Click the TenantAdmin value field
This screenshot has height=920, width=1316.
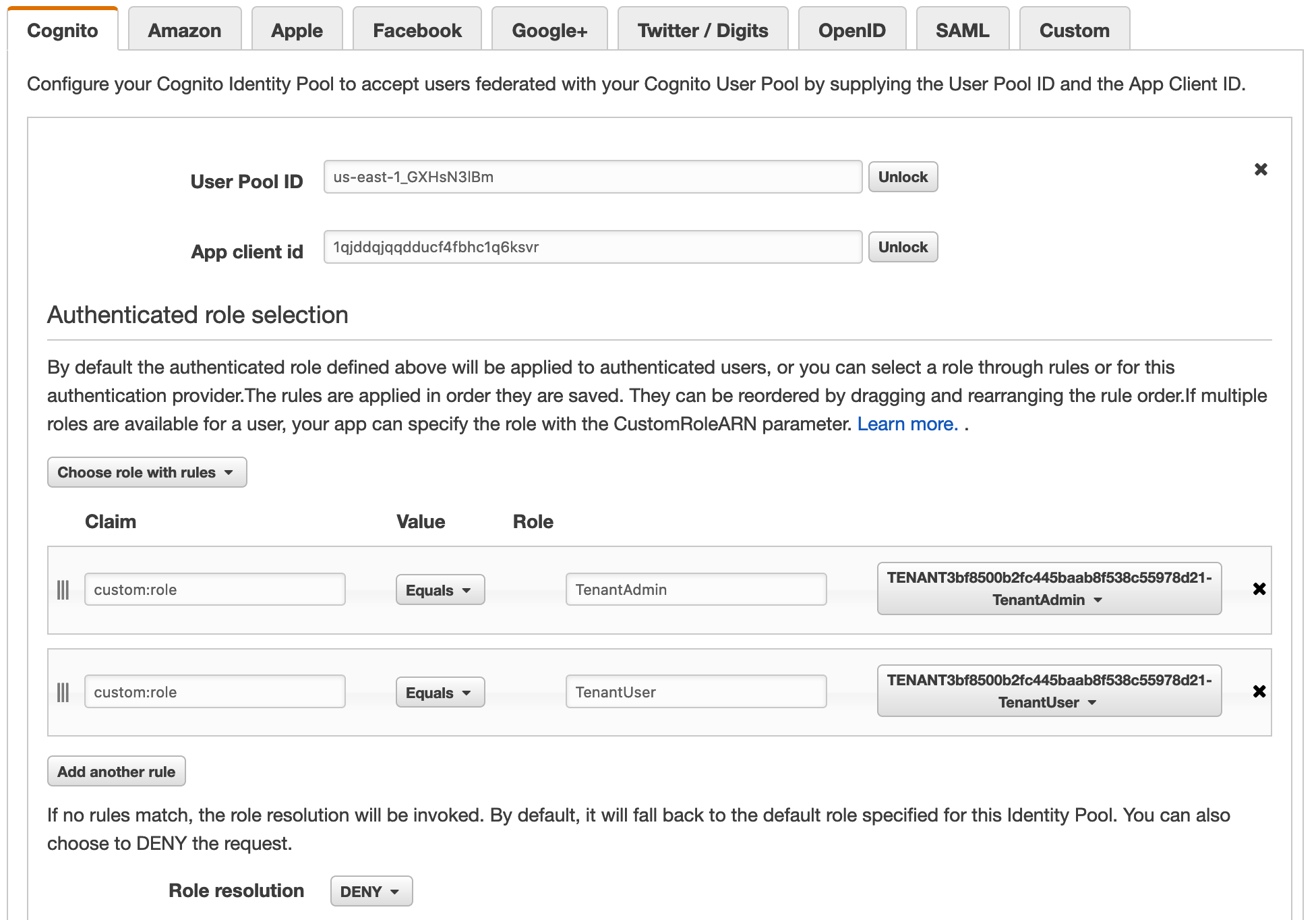tap(696, 590)
